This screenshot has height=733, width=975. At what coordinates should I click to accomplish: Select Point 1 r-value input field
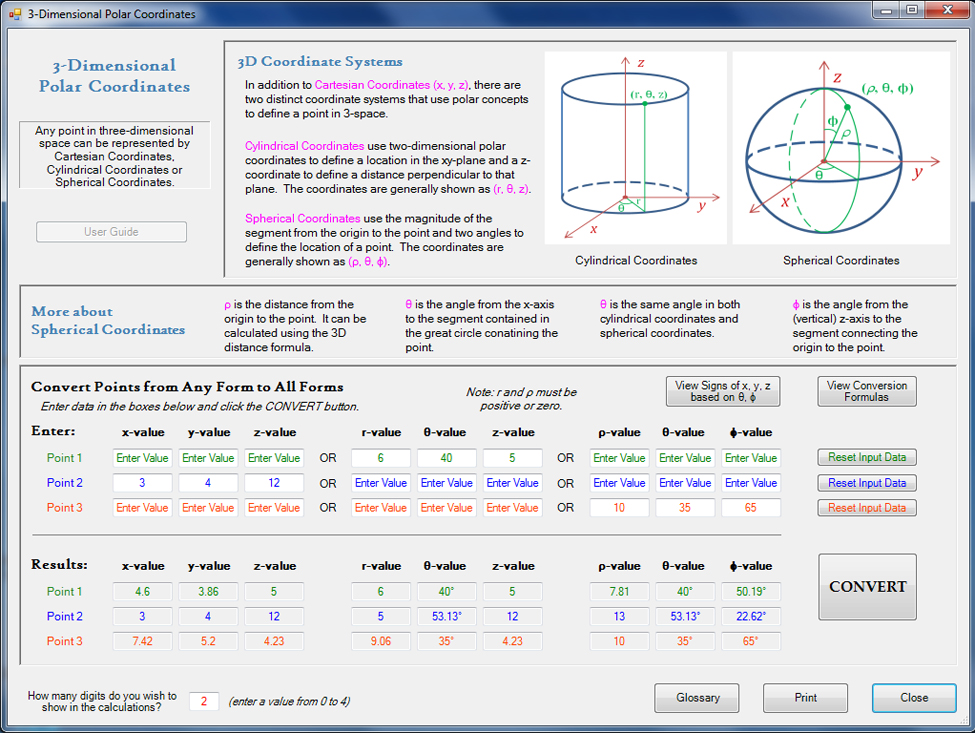[x=381, y=458]
